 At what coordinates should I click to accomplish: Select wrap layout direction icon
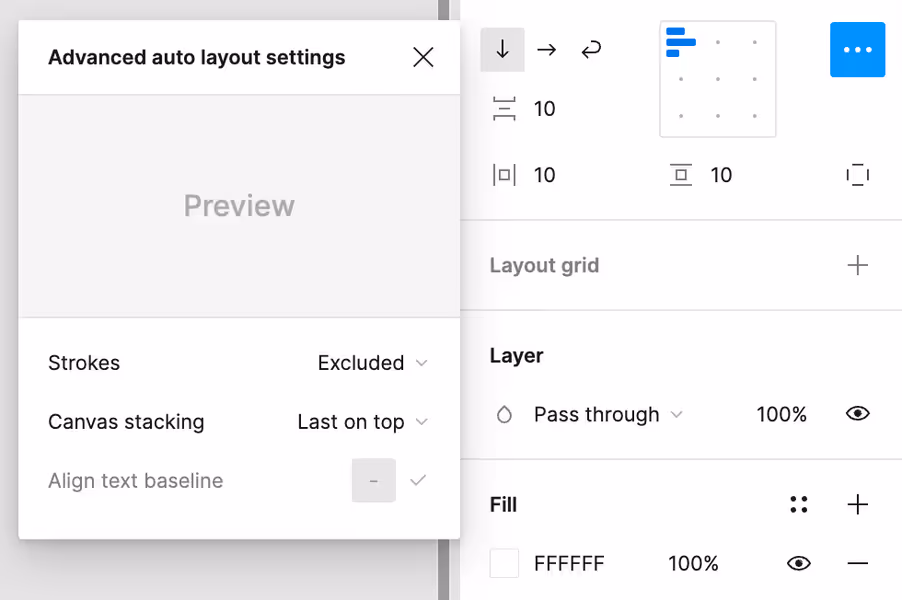(591, 49)
